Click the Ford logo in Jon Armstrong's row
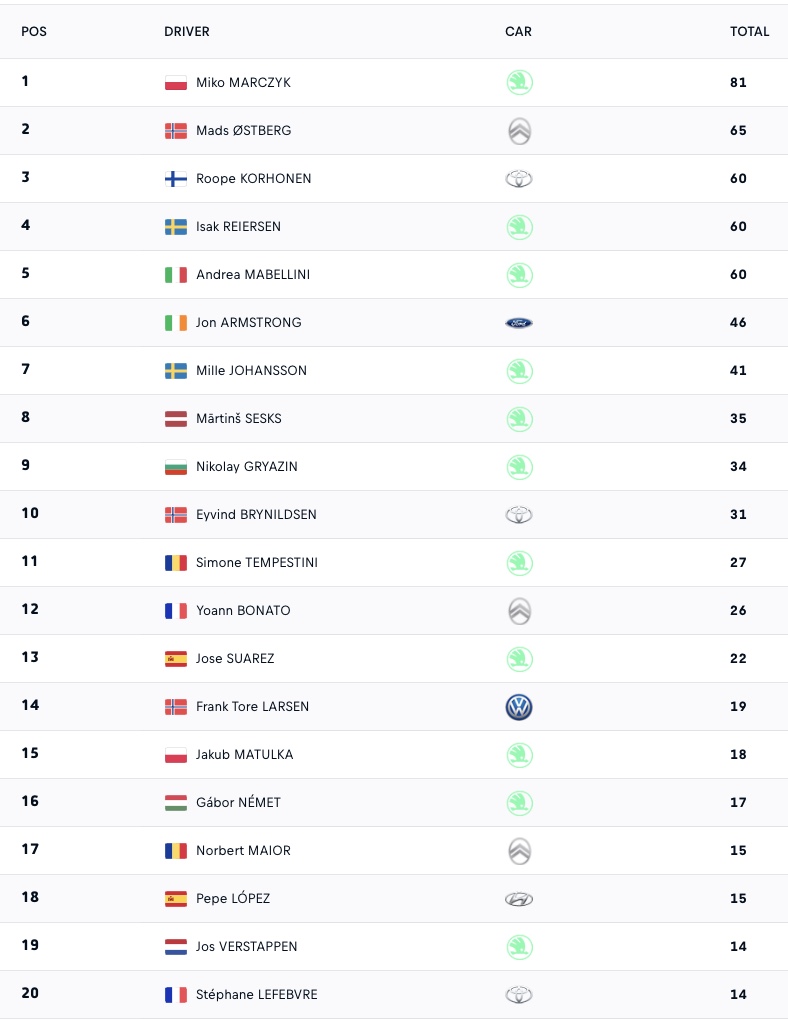Screen dimensions: 788x1020 tap(519, 323)
